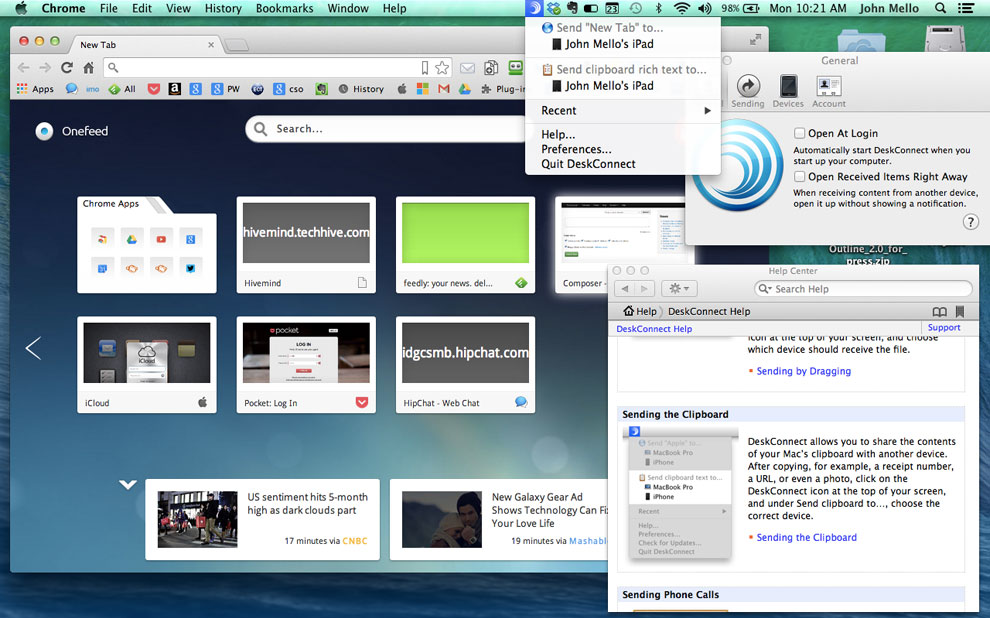Open the Devices pane in DeskConnect preferences

click(788, 91)
